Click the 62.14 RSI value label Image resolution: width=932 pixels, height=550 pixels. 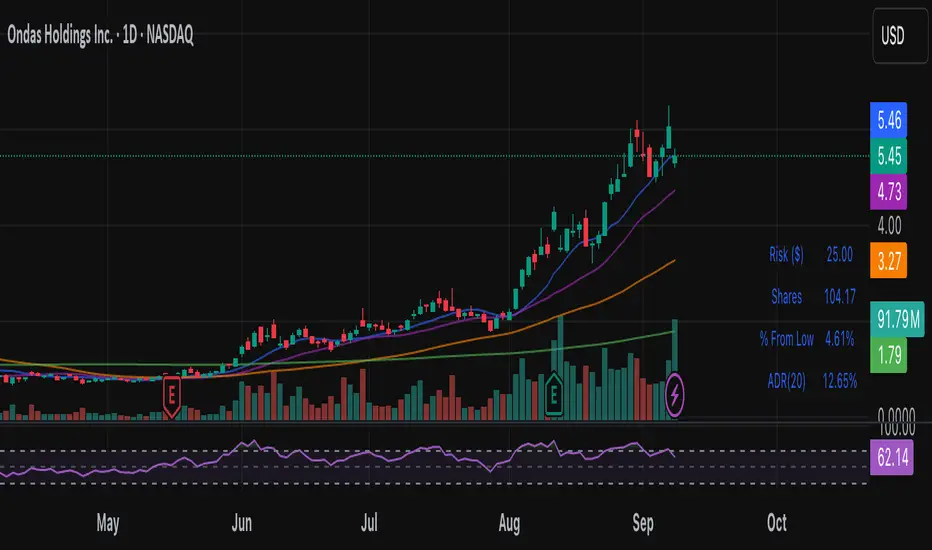pyautogui.click(x=892, y=457)
